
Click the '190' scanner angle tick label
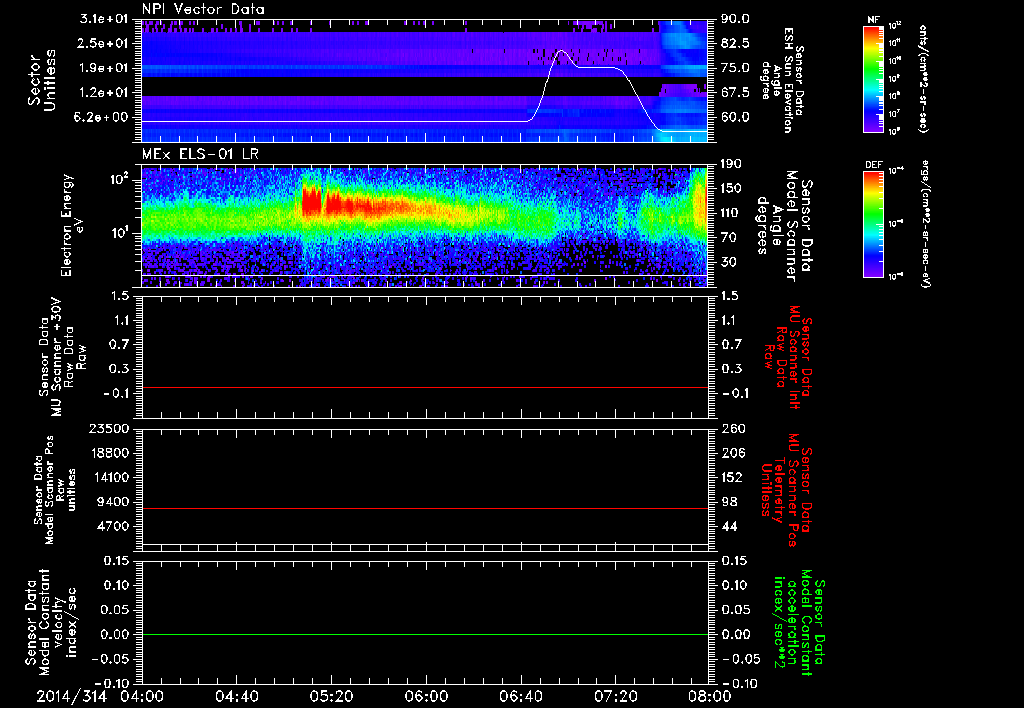tap(731, 164)
